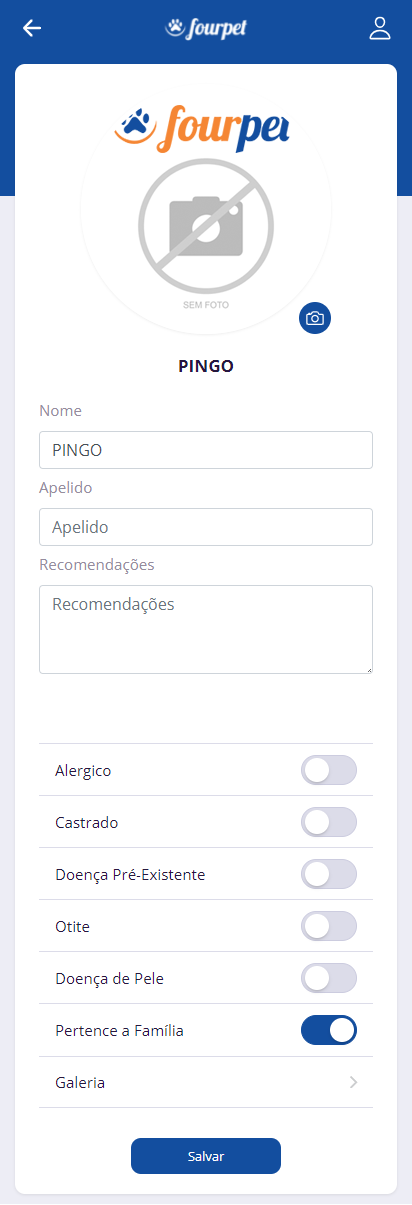Focus the Nome field containing PINGO
The width and height of the screenshot is (412, 1205).
pyautogui.click(x=206, y=450)
